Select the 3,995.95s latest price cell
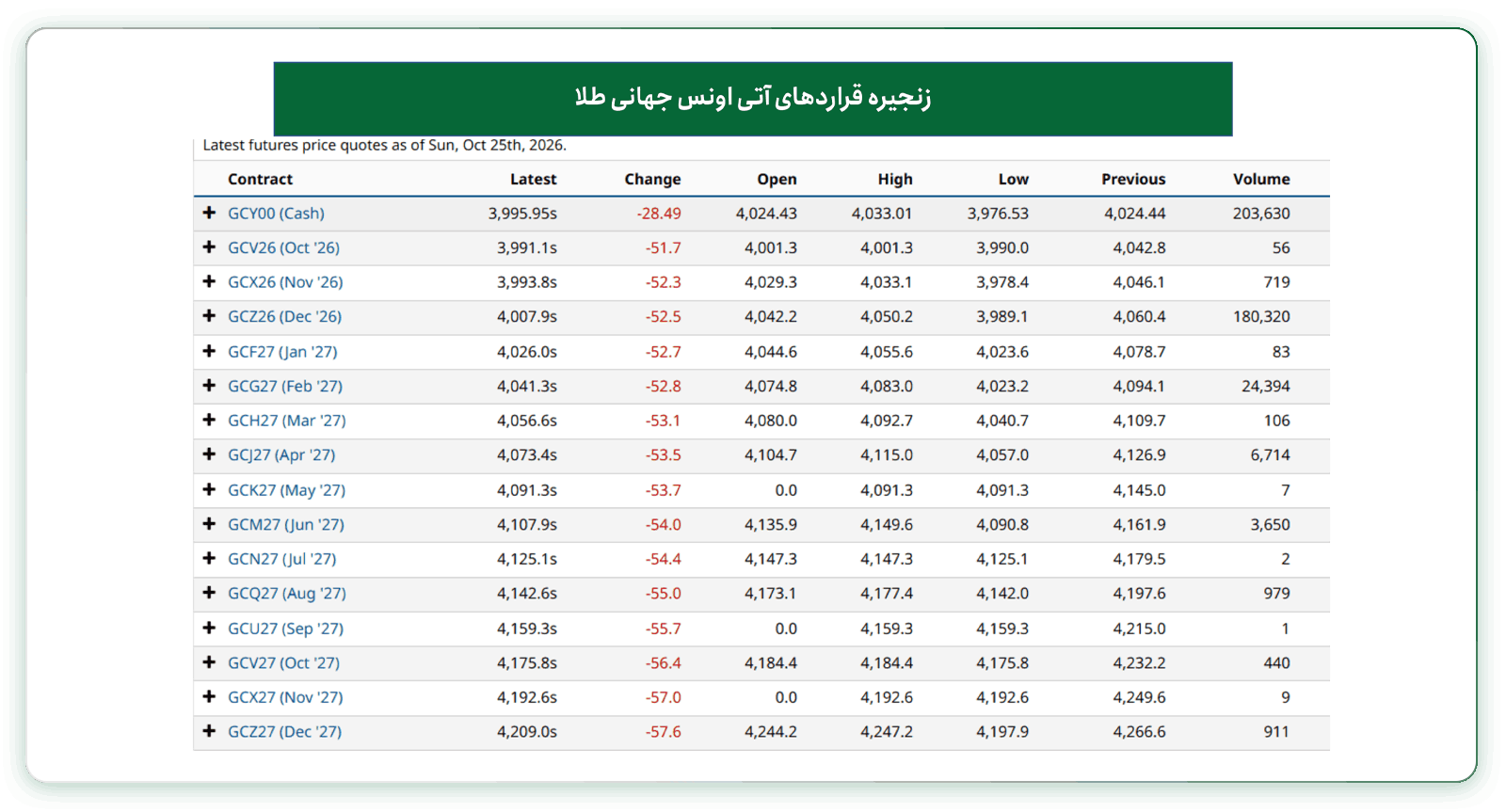This screenshot has width=1506, height=812. [522, 214]
